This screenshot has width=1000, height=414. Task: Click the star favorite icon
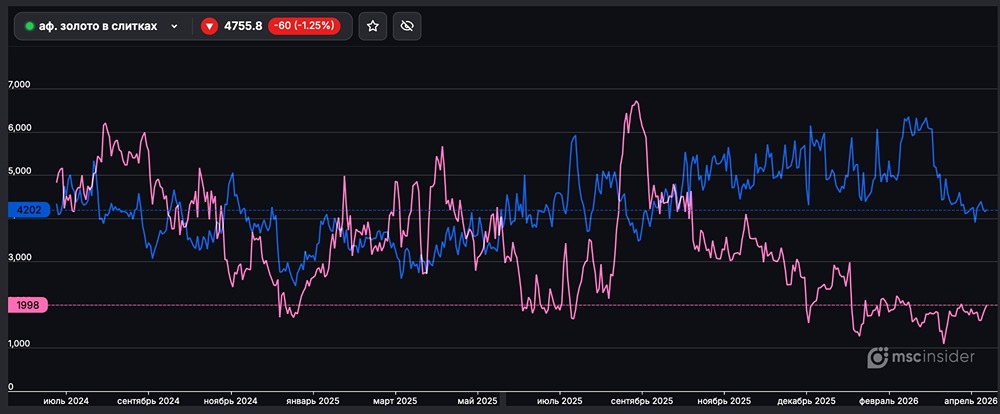pyautogui.click(x=373, y=26)
